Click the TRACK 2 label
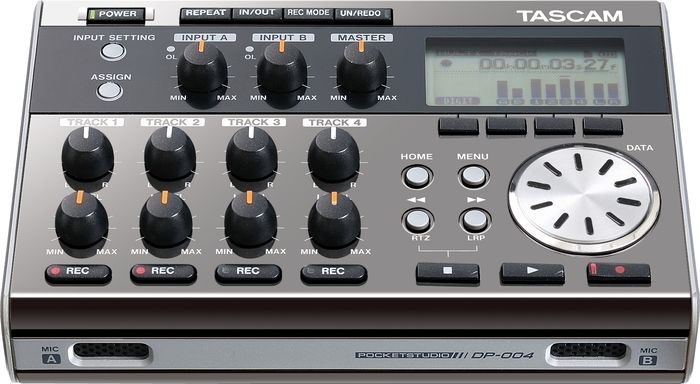This screenshot has width=700, height=384. point(173,122)
